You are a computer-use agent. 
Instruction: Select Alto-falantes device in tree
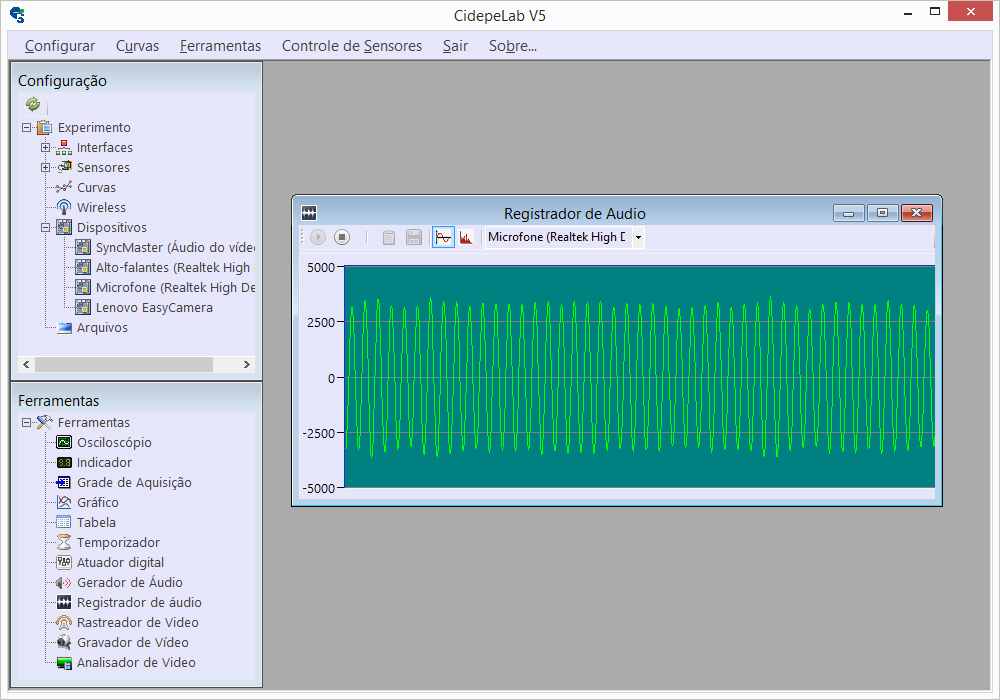[173, 267]
